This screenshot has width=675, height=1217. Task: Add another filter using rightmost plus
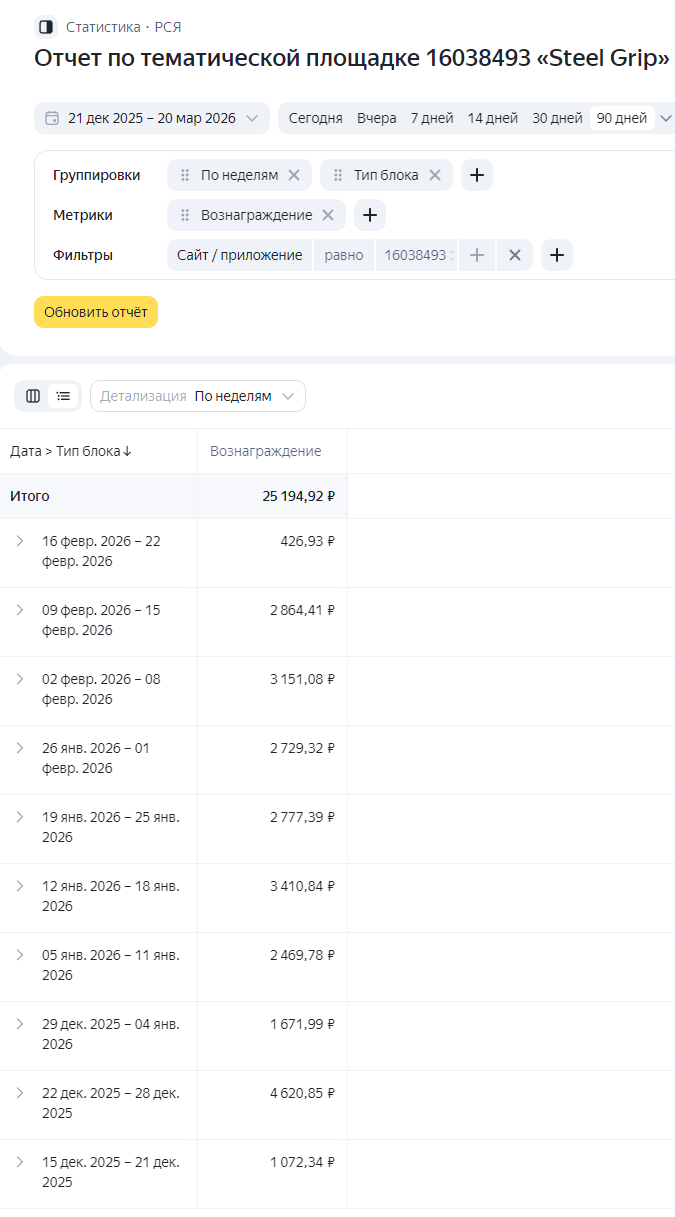(x=557, y=255)
